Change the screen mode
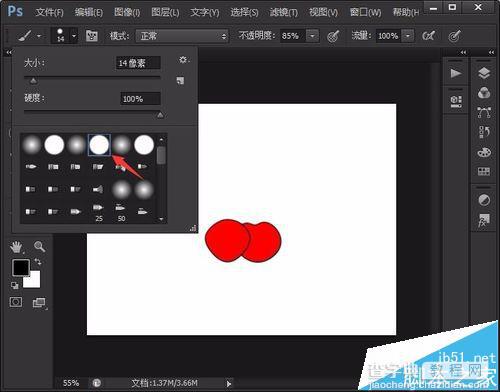The image size is (500, 392). point(39,303)
